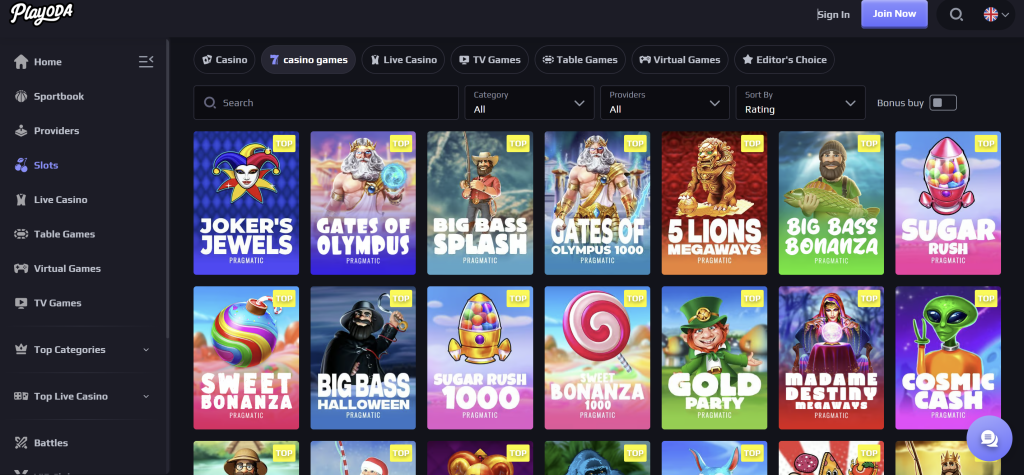Click the Sign In link
Viewport: 1024px width, 475px height.
[833, 14]
